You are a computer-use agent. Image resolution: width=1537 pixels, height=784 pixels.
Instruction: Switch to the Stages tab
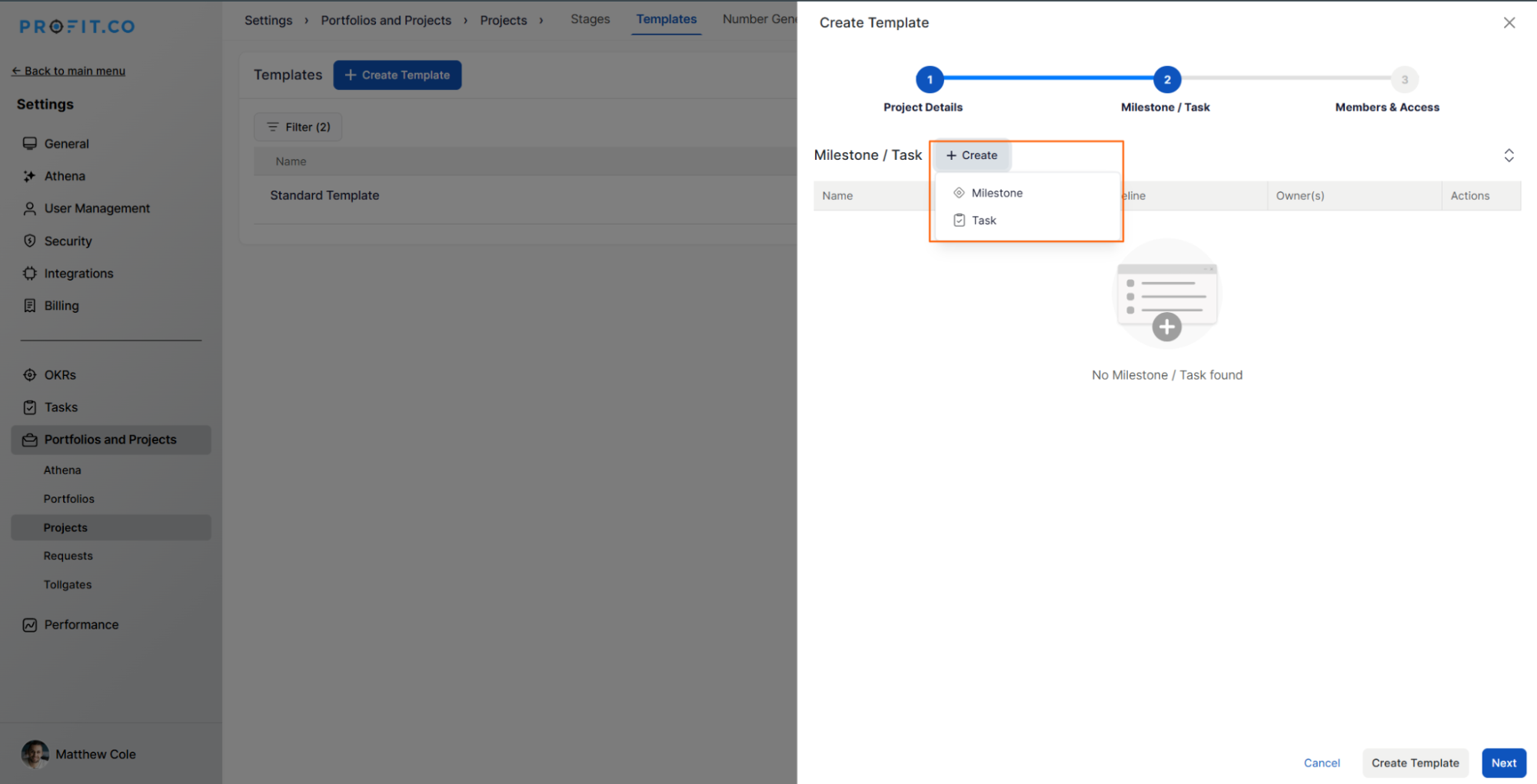tap(590, 19)
